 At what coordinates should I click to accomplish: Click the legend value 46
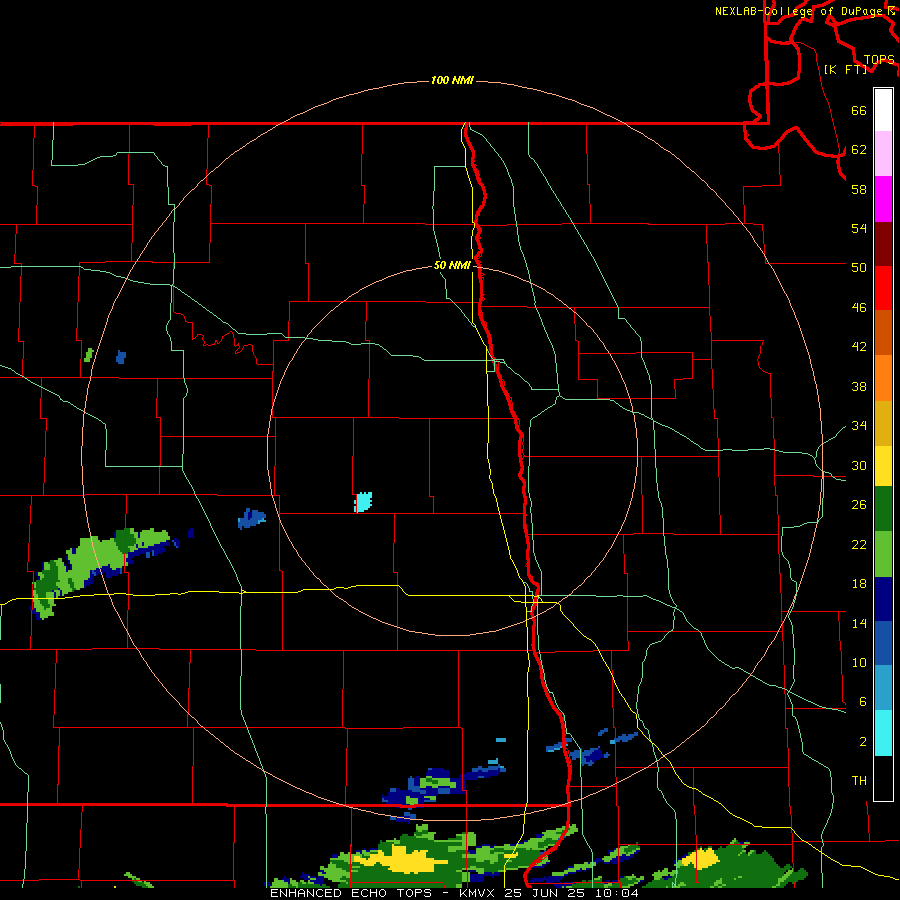859,307
